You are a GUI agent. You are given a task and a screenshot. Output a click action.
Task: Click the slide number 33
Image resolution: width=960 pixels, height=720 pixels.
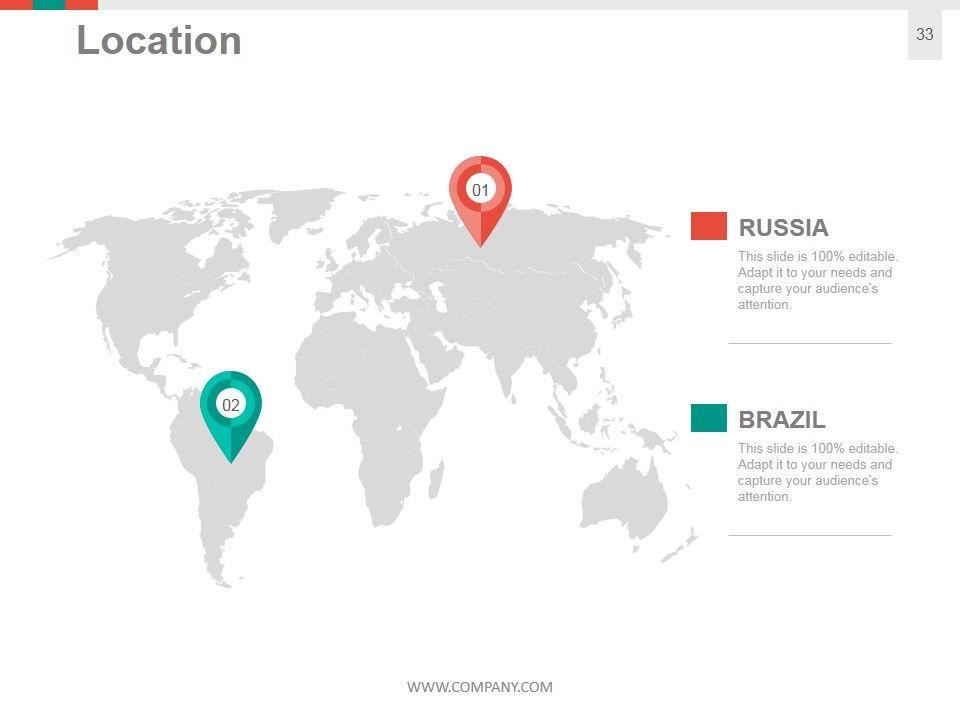coord(924,34)
